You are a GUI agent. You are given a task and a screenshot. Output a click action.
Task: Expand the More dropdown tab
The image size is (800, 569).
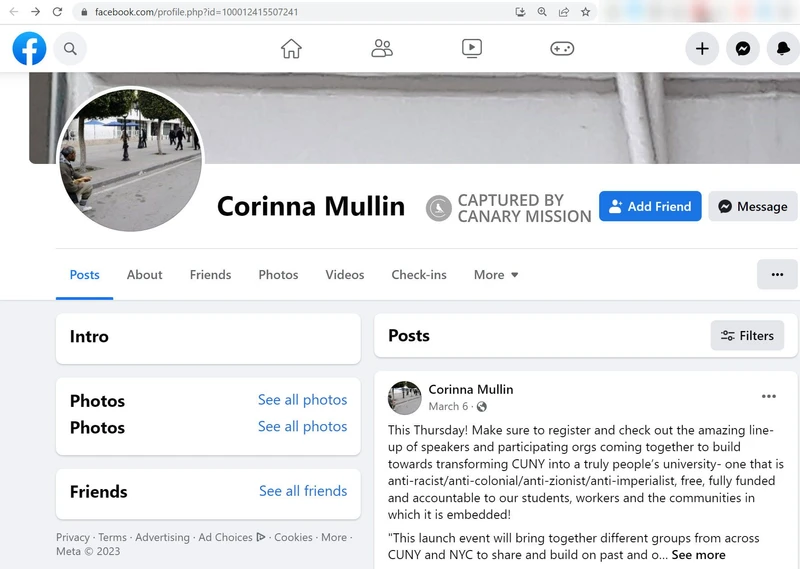tap(496, 275)
